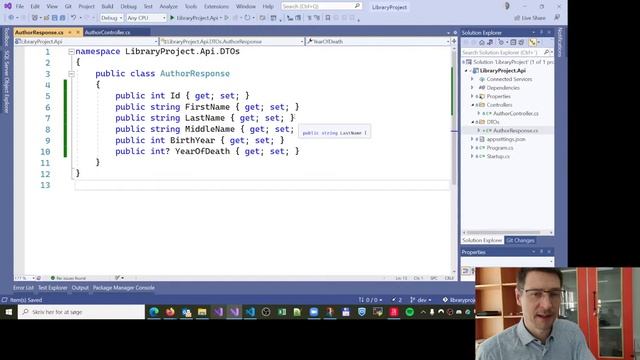Collapse the namespace block on line 1

[x=71, y=52]
